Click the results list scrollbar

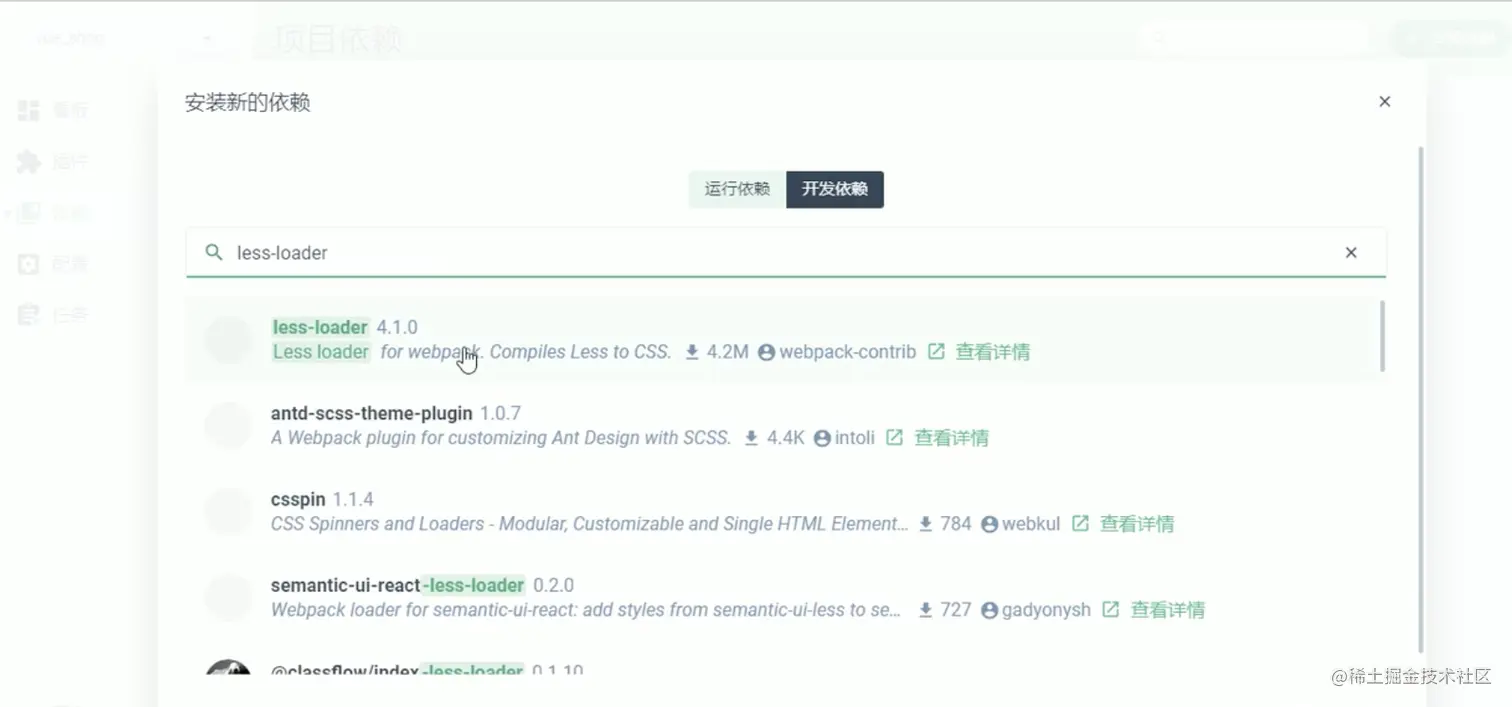[x=1383, y=336]
